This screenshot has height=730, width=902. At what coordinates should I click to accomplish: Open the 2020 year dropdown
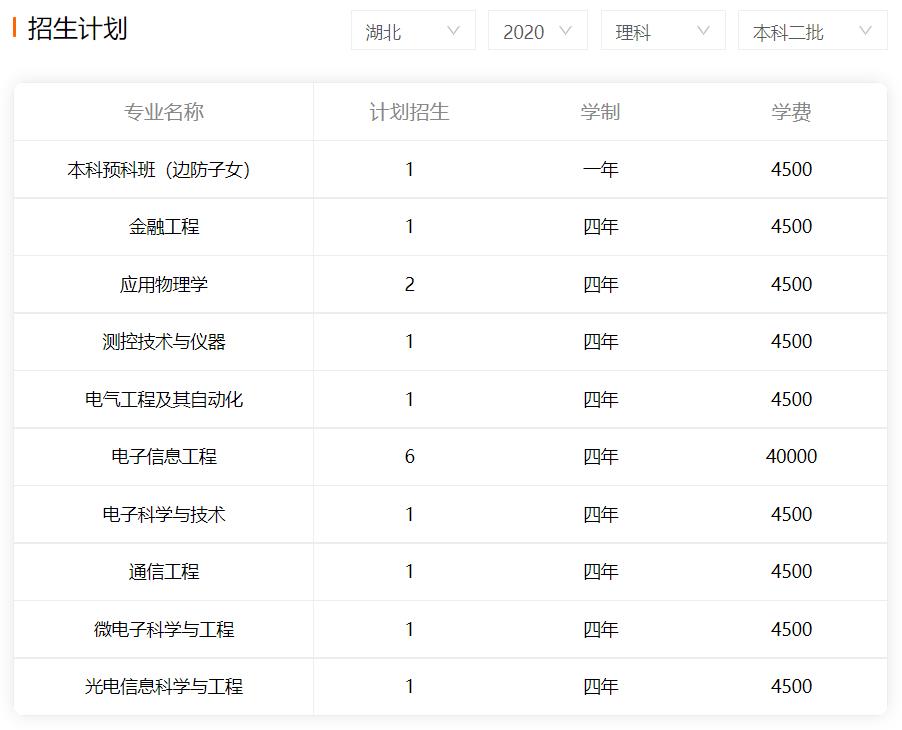pos(537,31)
